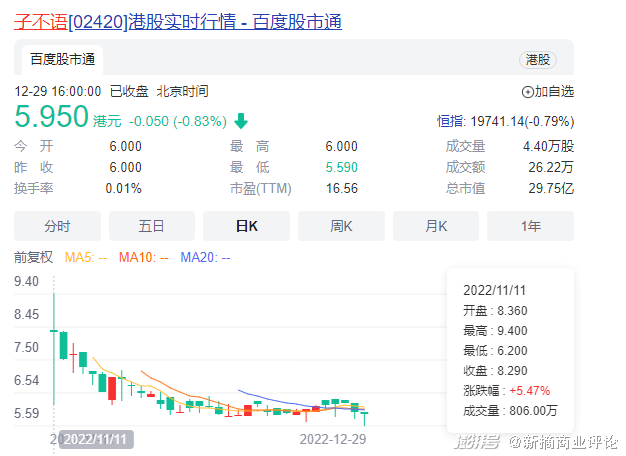Screen dimensions: 626x456
Task: Click the tooltip 涨跌幅 +5.47% value
Action: pyautogui.click(x=530, y=391)
